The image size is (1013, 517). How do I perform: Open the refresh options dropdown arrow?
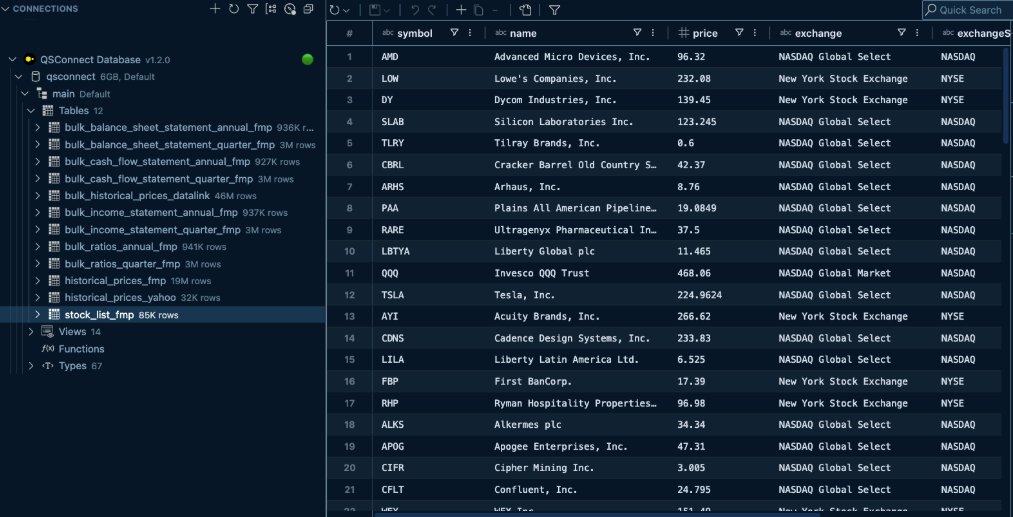click(347, 10)
